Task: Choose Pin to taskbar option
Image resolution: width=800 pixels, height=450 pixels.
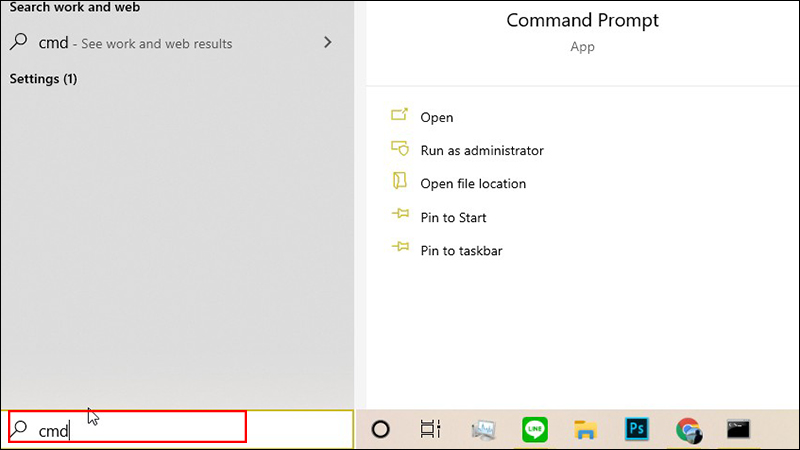Action: click(x=461, y=250)
